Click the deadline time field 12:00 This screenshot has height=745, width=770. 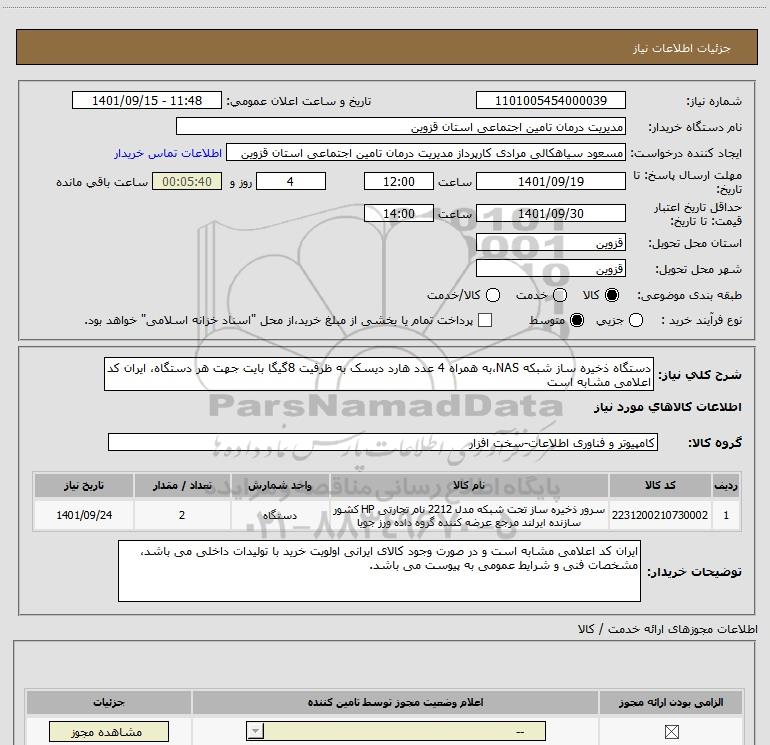click(399, 181)
